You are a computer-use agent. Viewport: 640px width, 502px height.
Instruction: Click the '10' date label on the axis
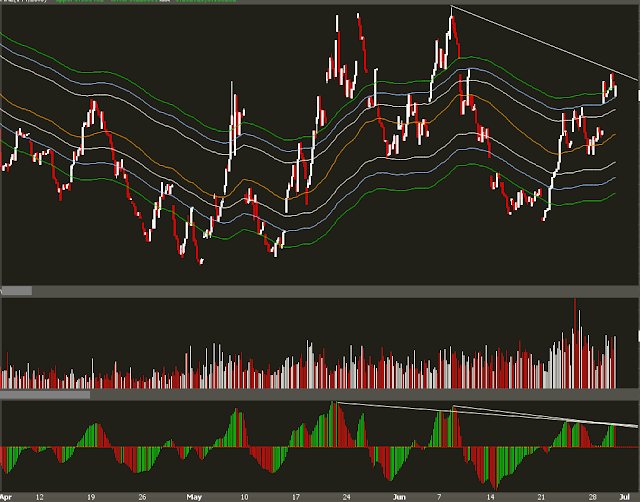click(x=244, y=497)
